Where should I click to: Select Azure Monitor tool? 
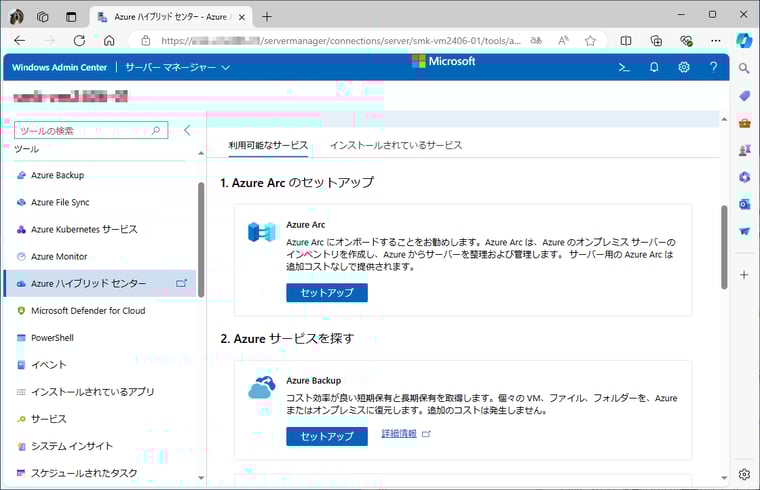[x=100, y=256]
